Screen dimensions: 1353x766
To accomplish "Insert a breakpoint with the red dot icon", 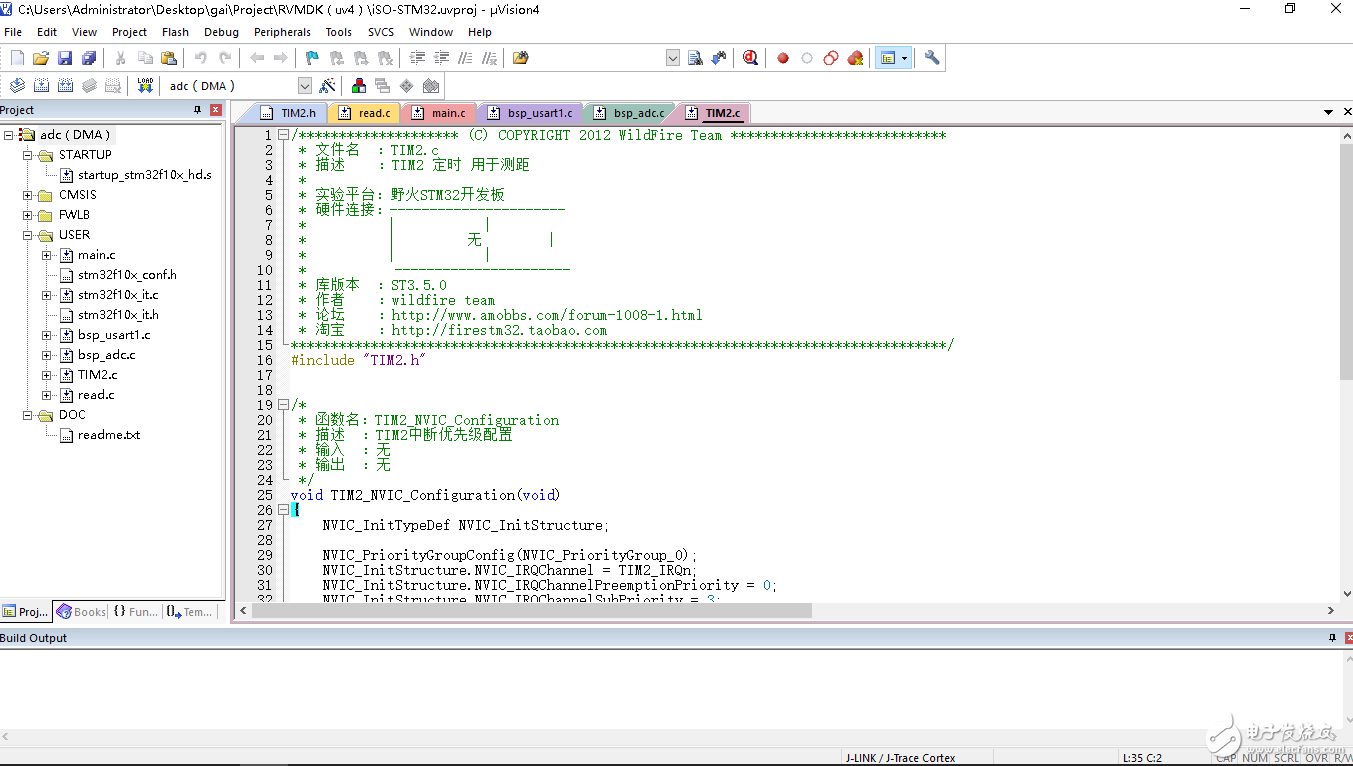I will click(x=783, y=58).
